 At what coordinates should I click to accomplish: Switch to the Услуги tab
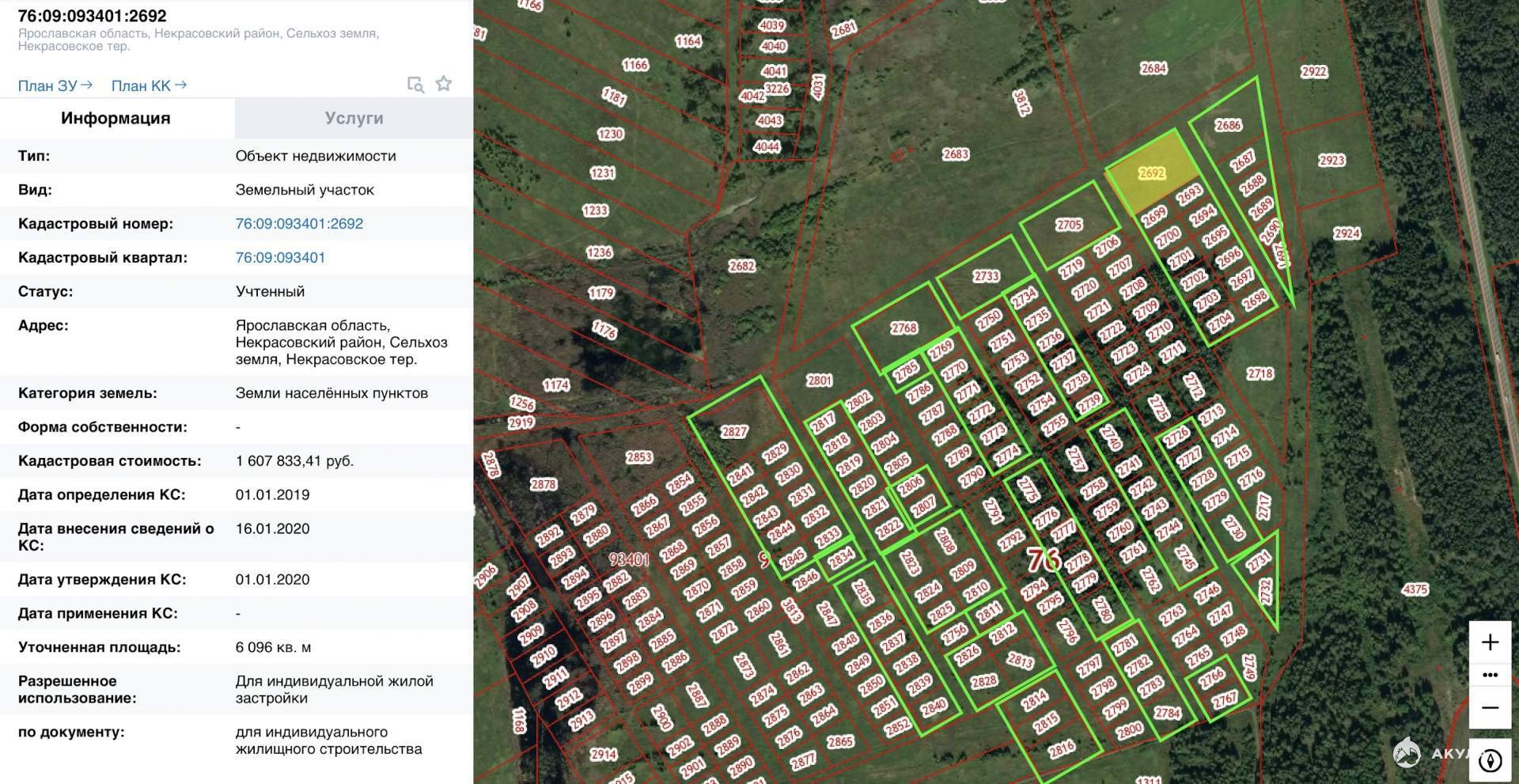pyautogui.click(x=354, y=119)
